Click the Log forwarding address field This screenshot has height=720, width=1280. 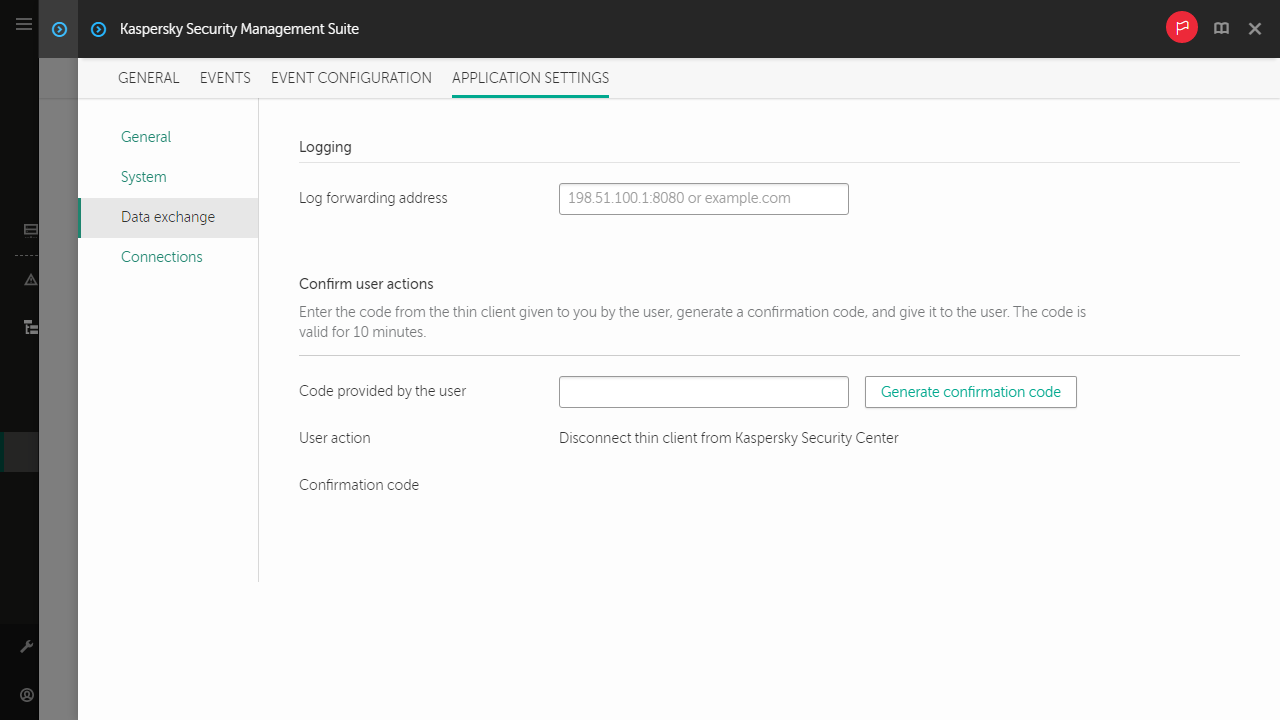coord(703,198)
